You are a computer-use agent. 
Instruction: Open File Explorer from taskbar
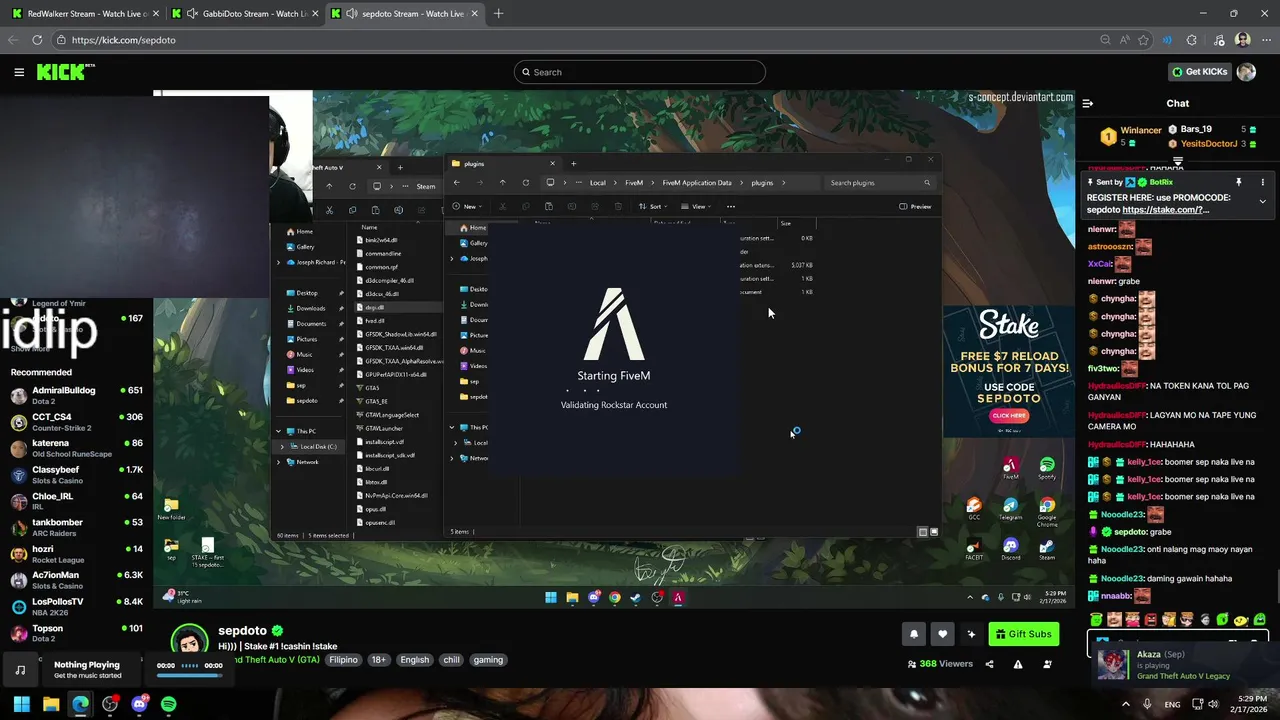coord(51,704)
